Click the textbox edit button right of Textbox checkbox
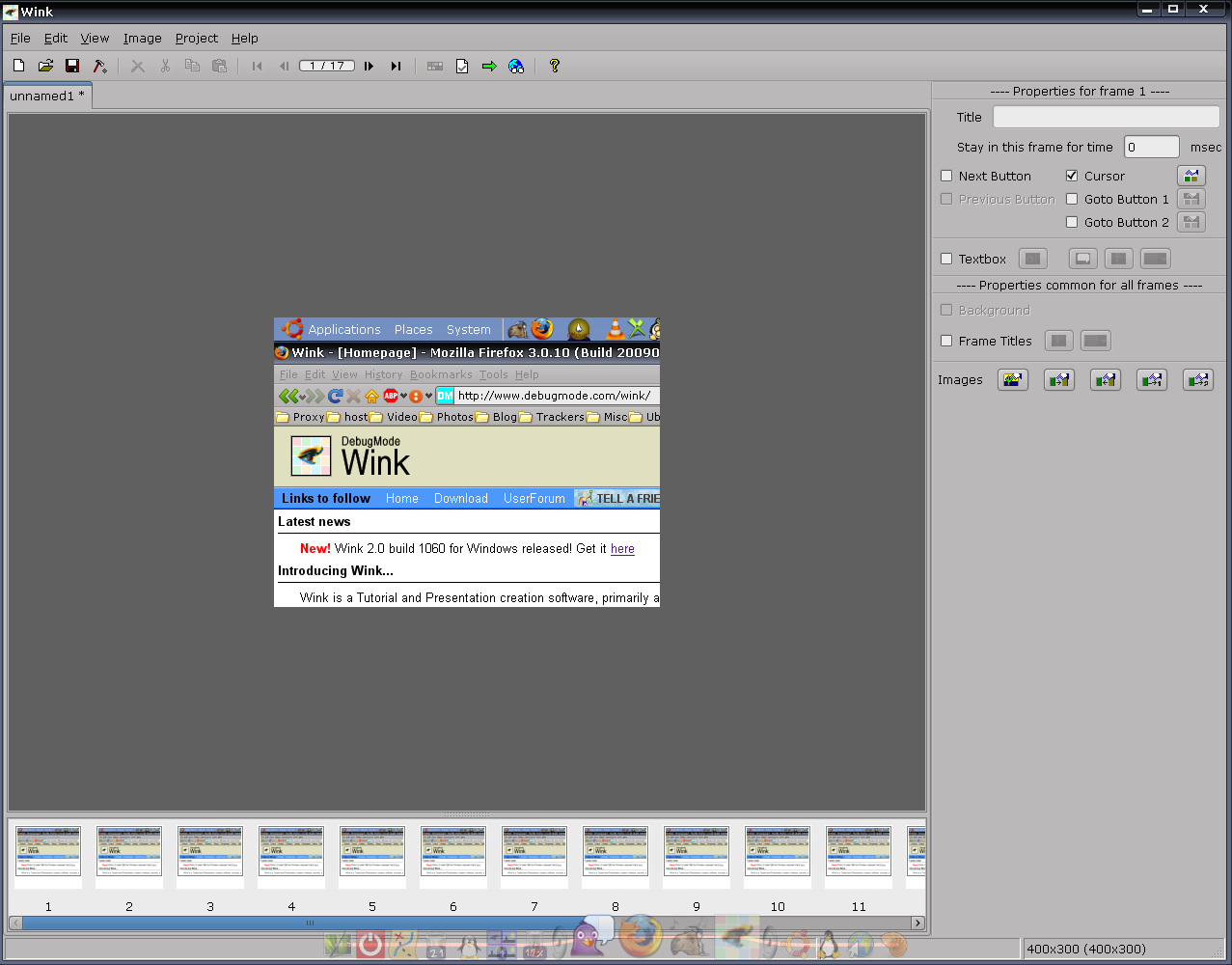Image resolution: width=1232 pixels, height=965 pixels. coord(1033,259)
